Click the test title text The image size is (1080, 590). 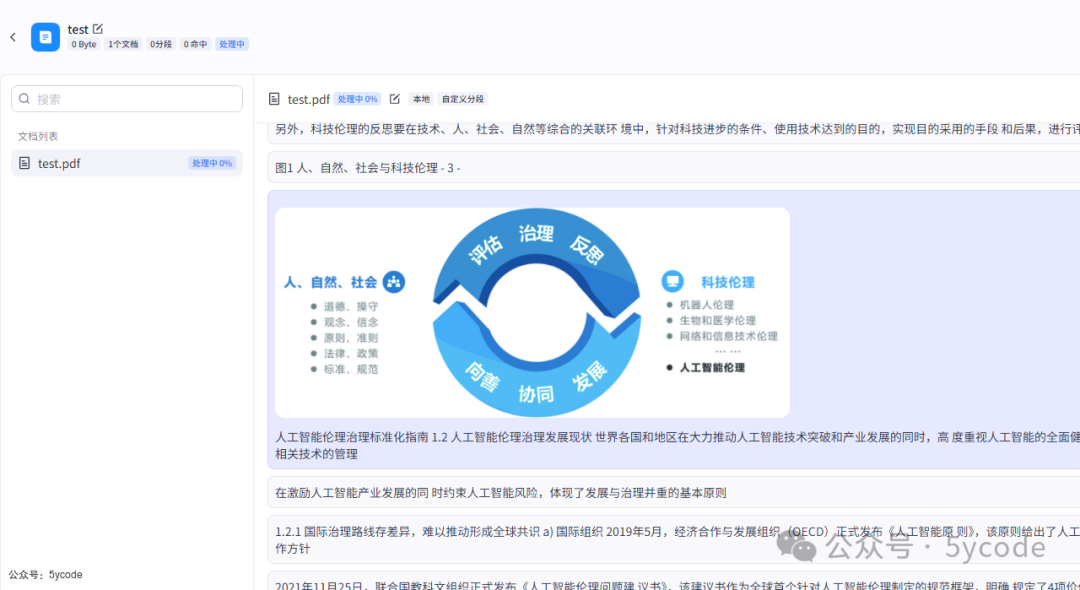(78, 29)
